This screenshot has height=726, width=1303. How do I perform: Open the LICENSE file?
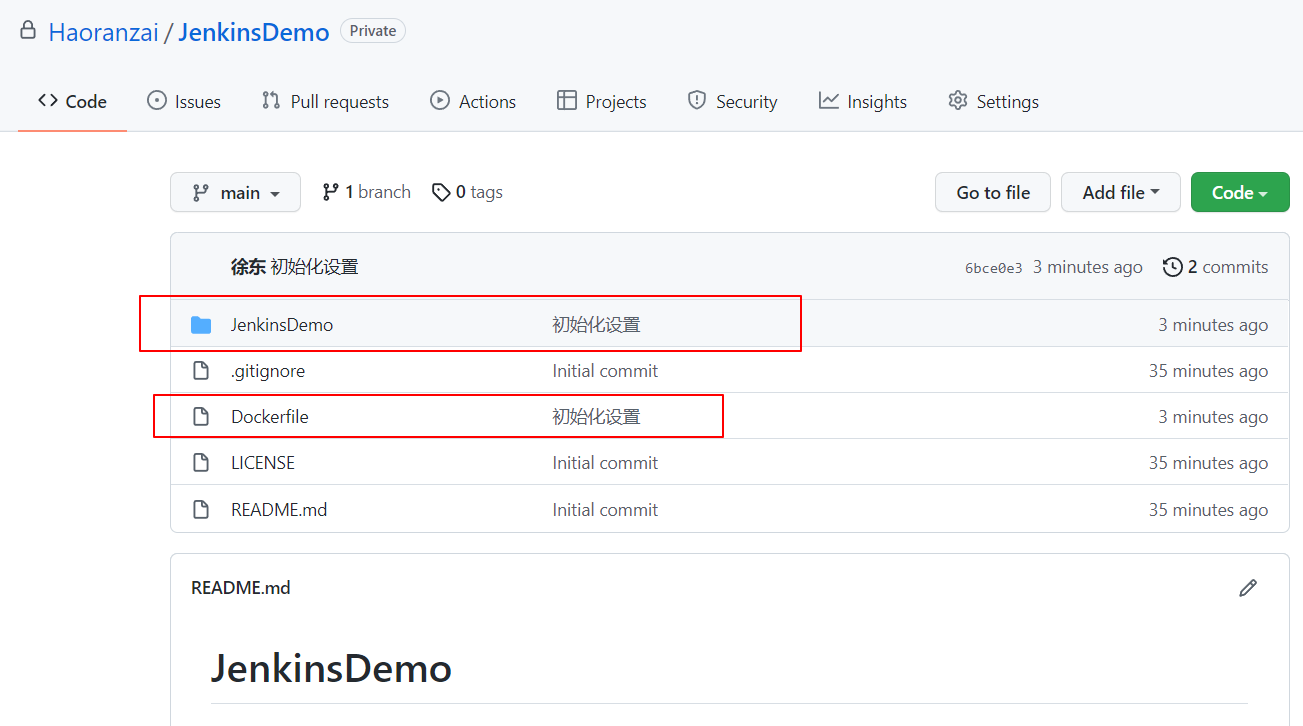(x=263, y=463)
